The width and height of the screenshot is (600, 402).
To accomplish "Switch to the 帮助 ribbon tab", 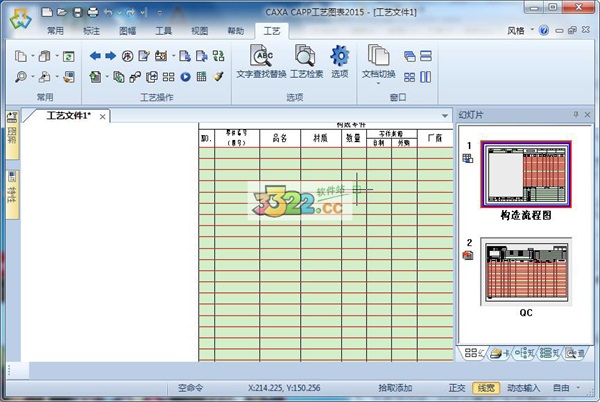I will 236,31.
